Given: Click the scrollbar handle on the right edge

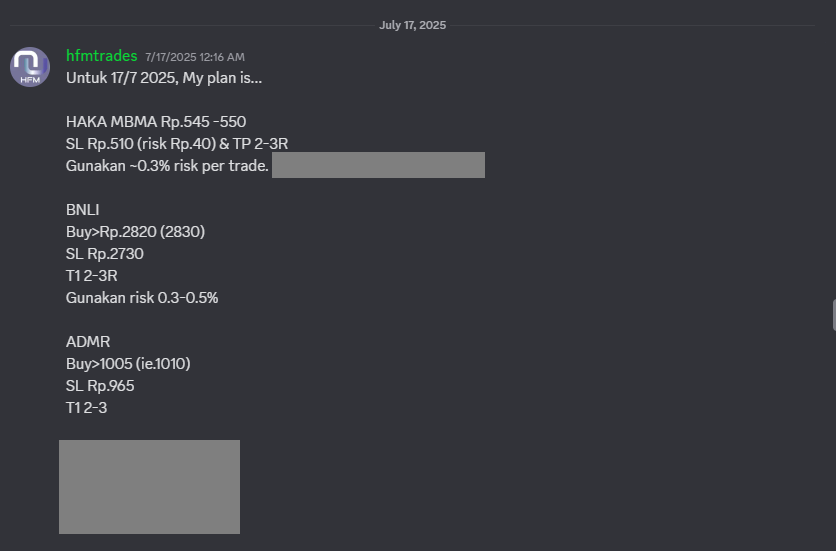Looking at the screenshot, I should point(834,315).
